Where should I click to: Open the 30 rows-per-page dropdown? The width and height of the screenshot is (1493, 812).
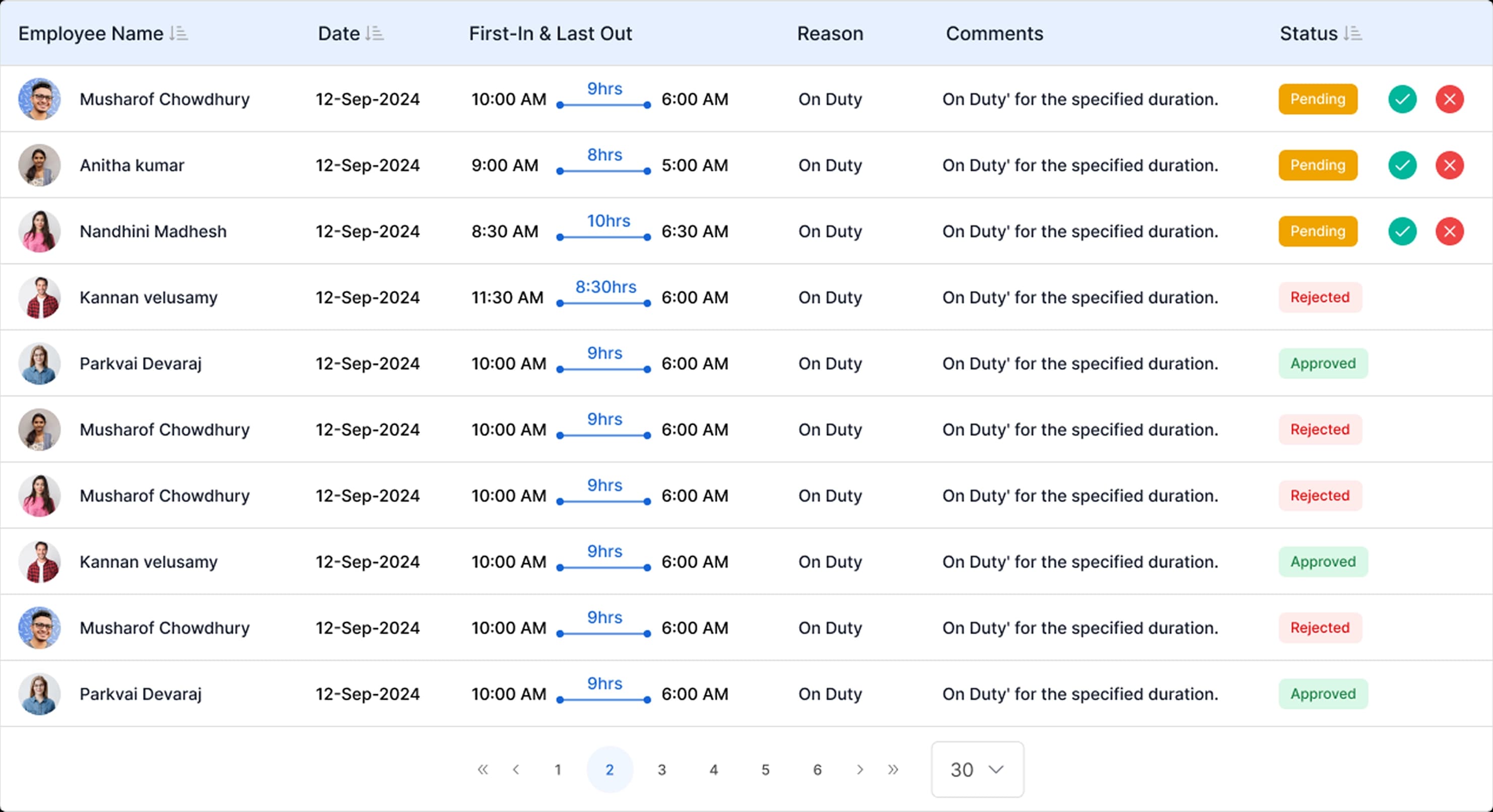(x=977, y=770)
